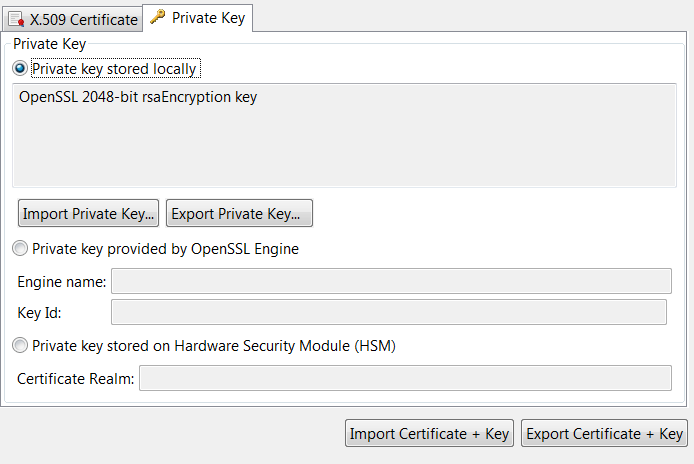Click Import Certificate + Key button
This screenshot has width=694, height=464.
click(x=429, y=433)
